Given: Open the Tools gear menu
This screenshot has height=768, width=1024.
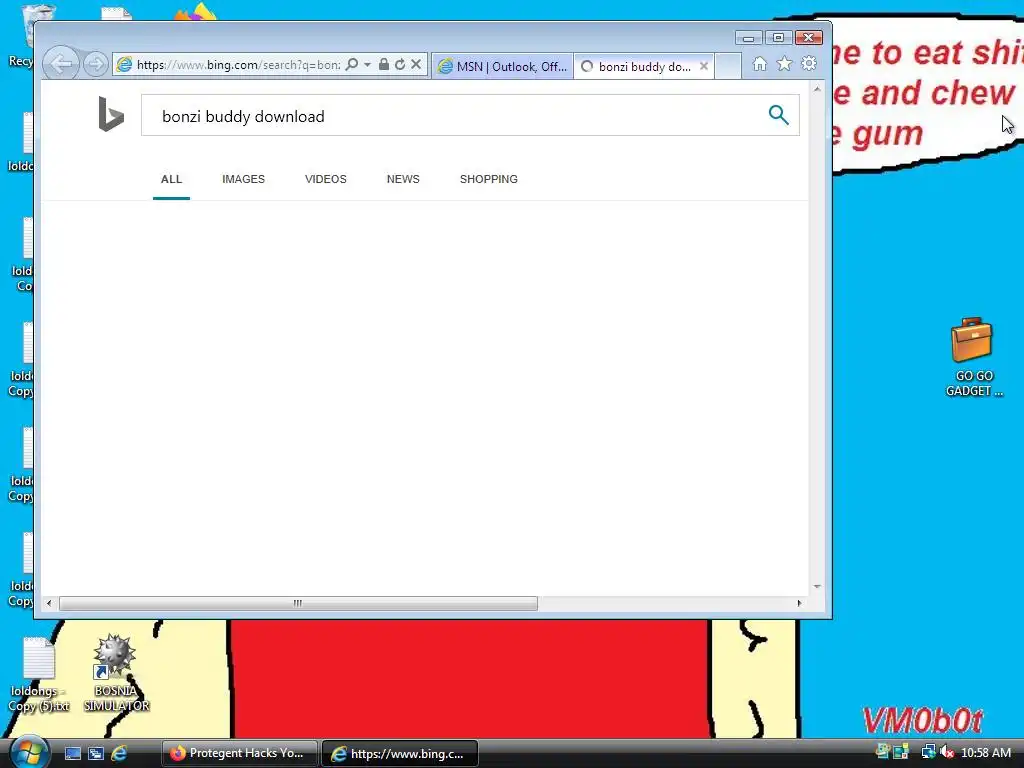Looking at the screenshot, I should pyautogui.click(x=809, y=64).
